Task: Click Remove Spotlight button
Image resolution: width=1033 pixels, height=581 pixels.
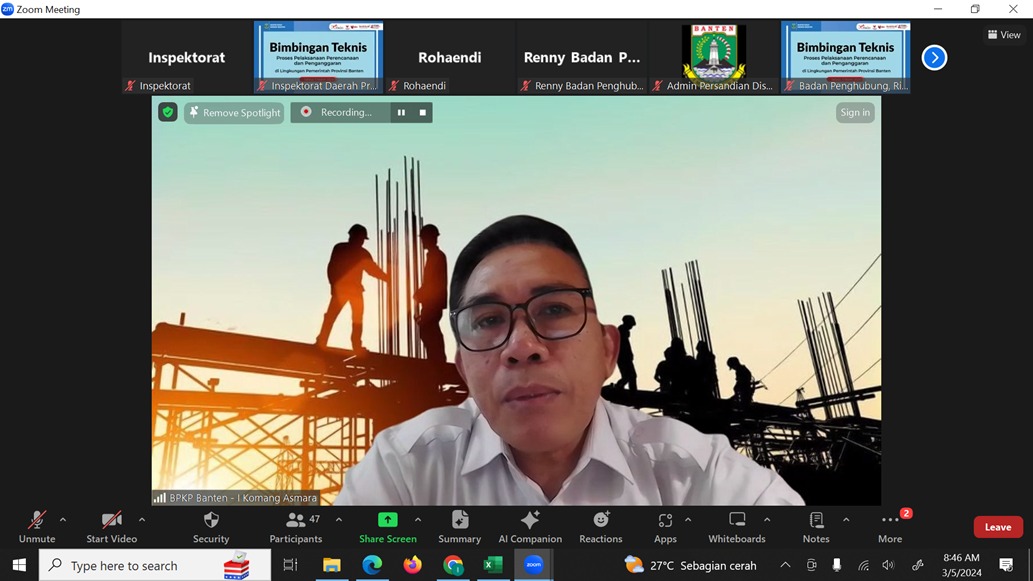Action: click(234, 113)
